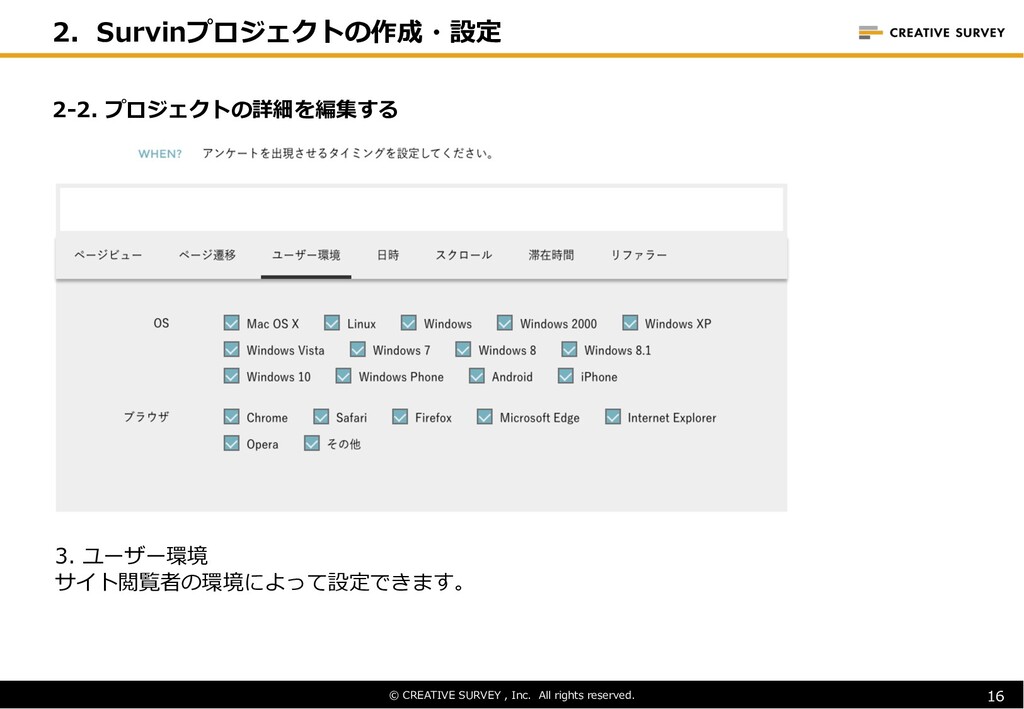The image size is (1024, 709).
Task: Select the リファラー tab
Action: click(639, 255)
